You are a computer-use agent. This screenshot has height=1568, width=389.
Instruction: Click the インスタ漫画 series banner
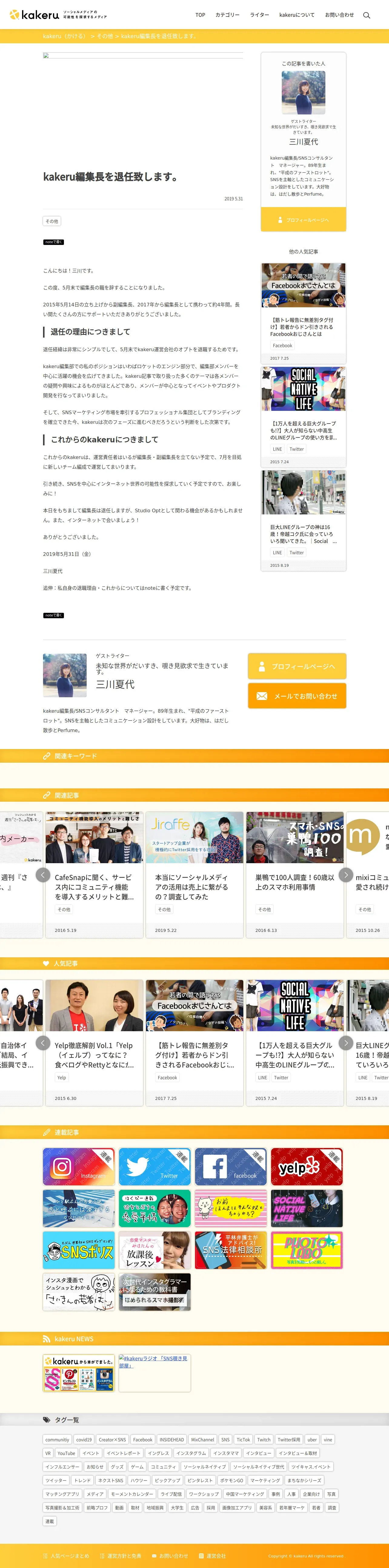click(x=78, y=1292)
